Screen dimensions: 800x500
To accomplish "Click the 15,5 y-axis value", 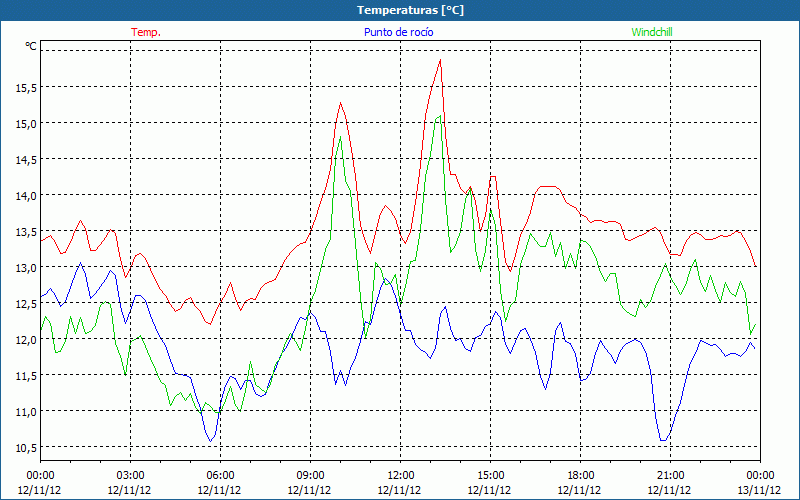I will pyautogui.click(x=26, y=88).
